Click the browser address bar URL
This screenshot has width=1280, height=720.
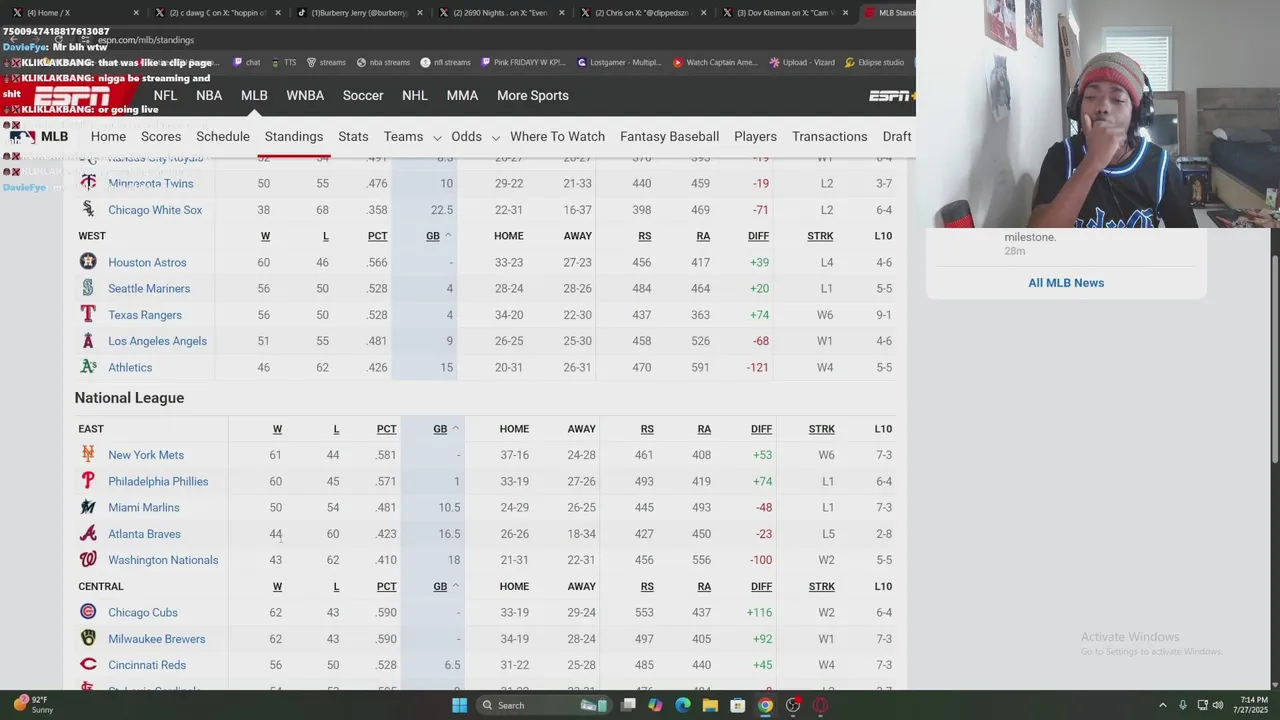pyautogui.click(x=146, y=40)
